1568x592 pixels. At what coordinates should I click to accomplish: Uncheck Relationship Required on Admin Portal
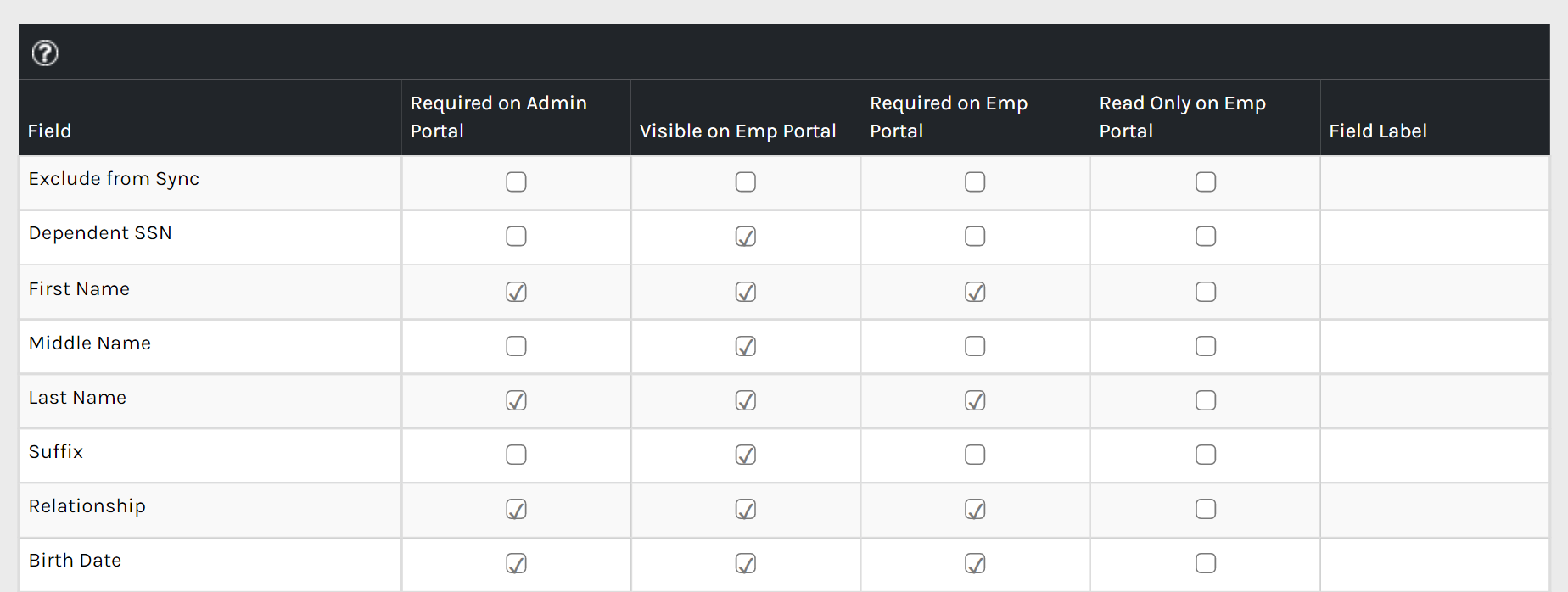[x=516, y=509]
